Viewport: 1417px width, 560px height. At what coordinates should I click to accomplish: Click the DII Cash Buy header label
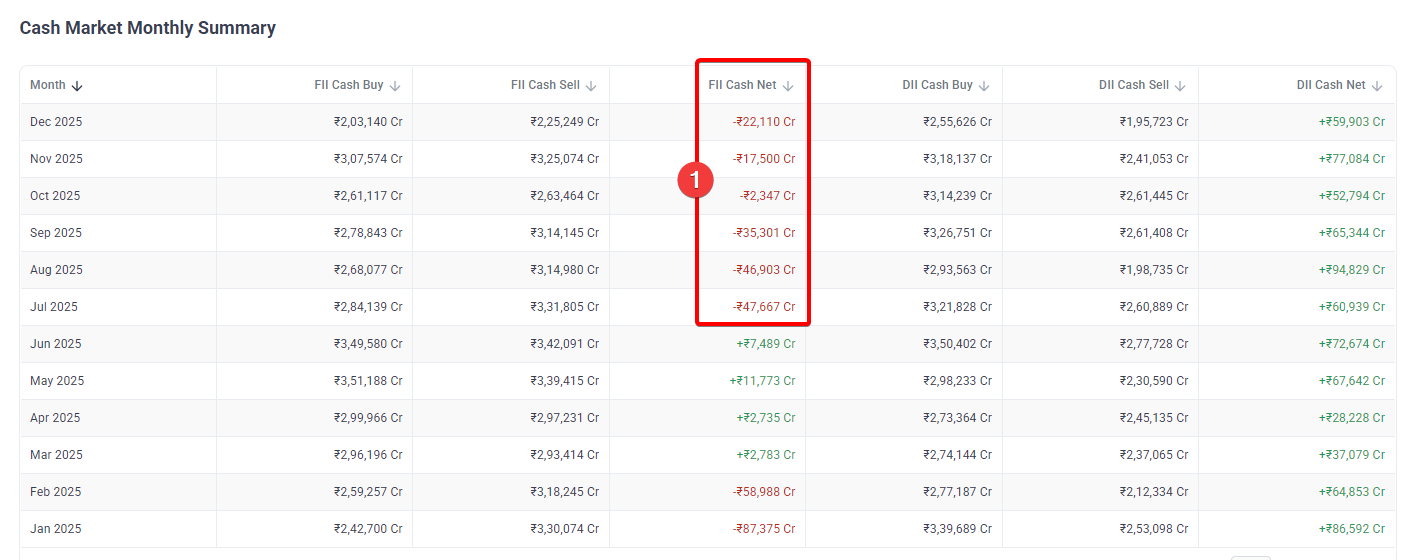(936, 85)
